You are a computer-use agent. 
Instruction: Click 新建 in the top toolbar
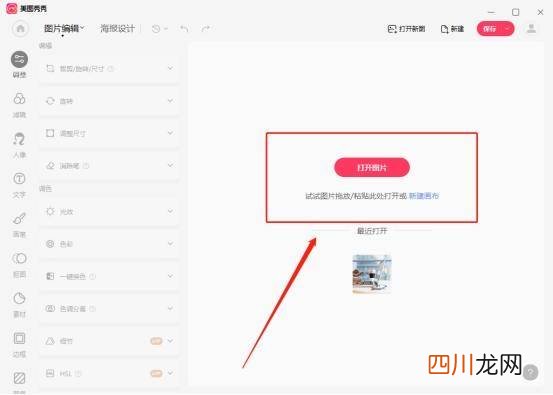(x=452, y=29)
